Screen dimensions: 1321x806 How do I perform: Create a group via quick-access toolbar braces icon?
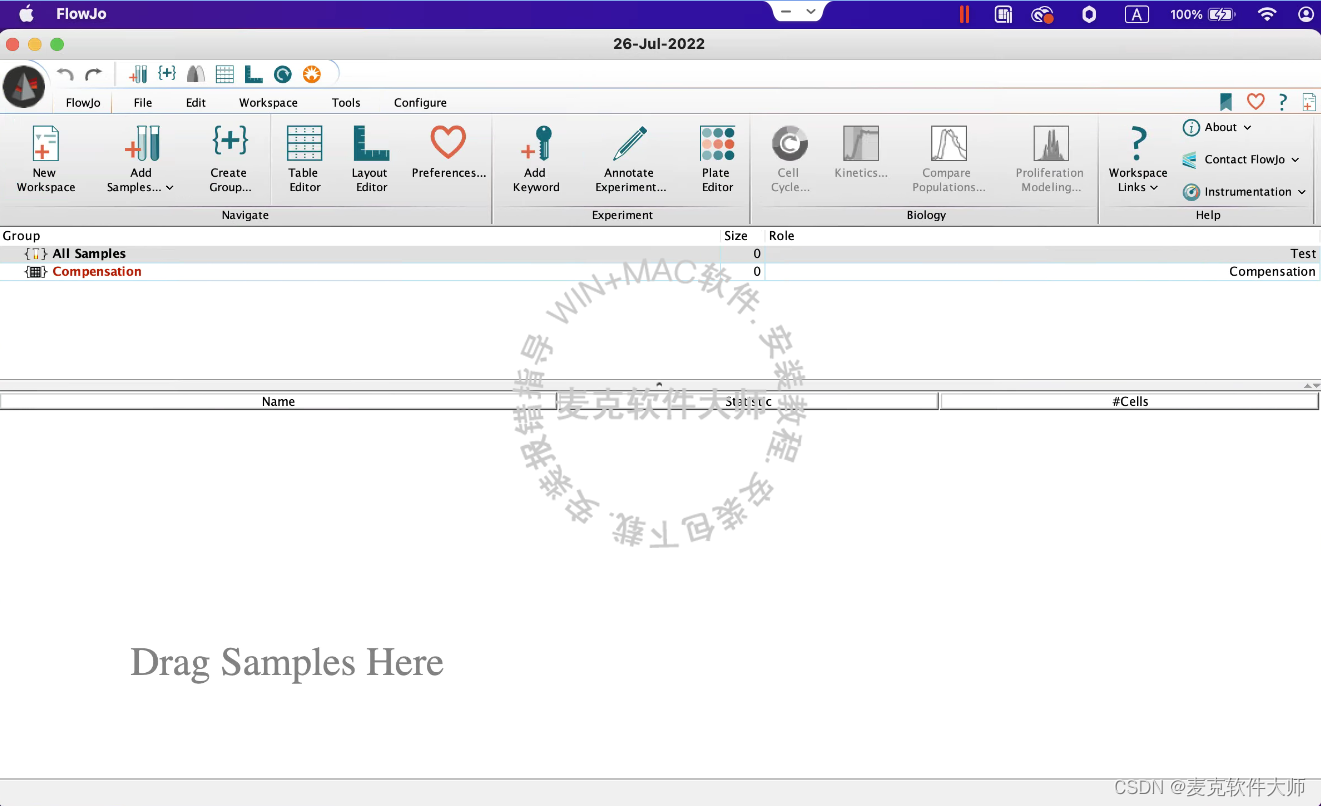pos(167,74)
